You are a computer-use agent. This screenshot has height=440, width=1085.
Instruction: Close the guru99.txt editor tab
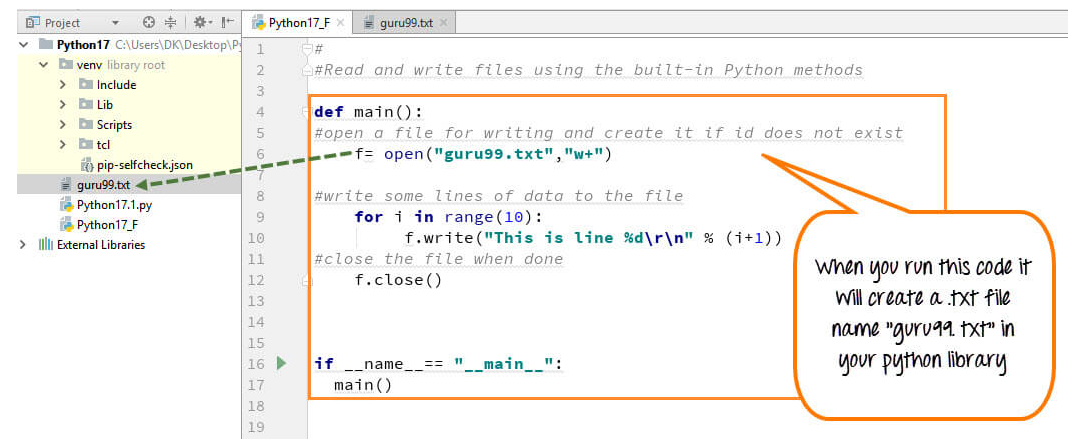[x=444, y=23]
